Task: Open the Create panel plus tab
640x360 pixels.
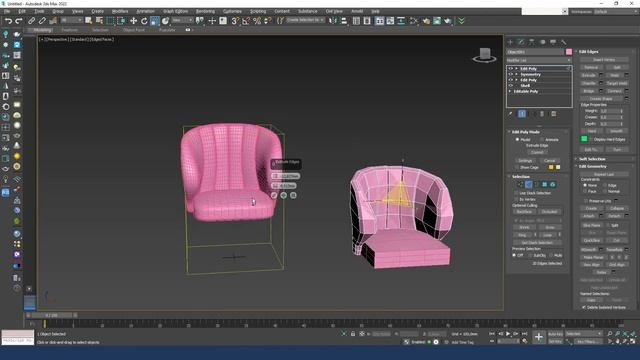Action: [x=510, y=42]
